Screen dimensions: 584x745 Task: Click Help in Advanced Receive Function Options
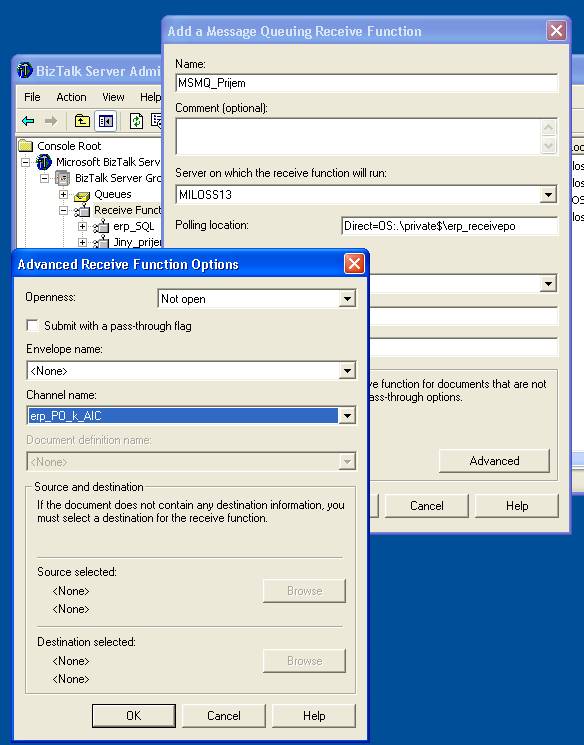(x=314, y=716)
